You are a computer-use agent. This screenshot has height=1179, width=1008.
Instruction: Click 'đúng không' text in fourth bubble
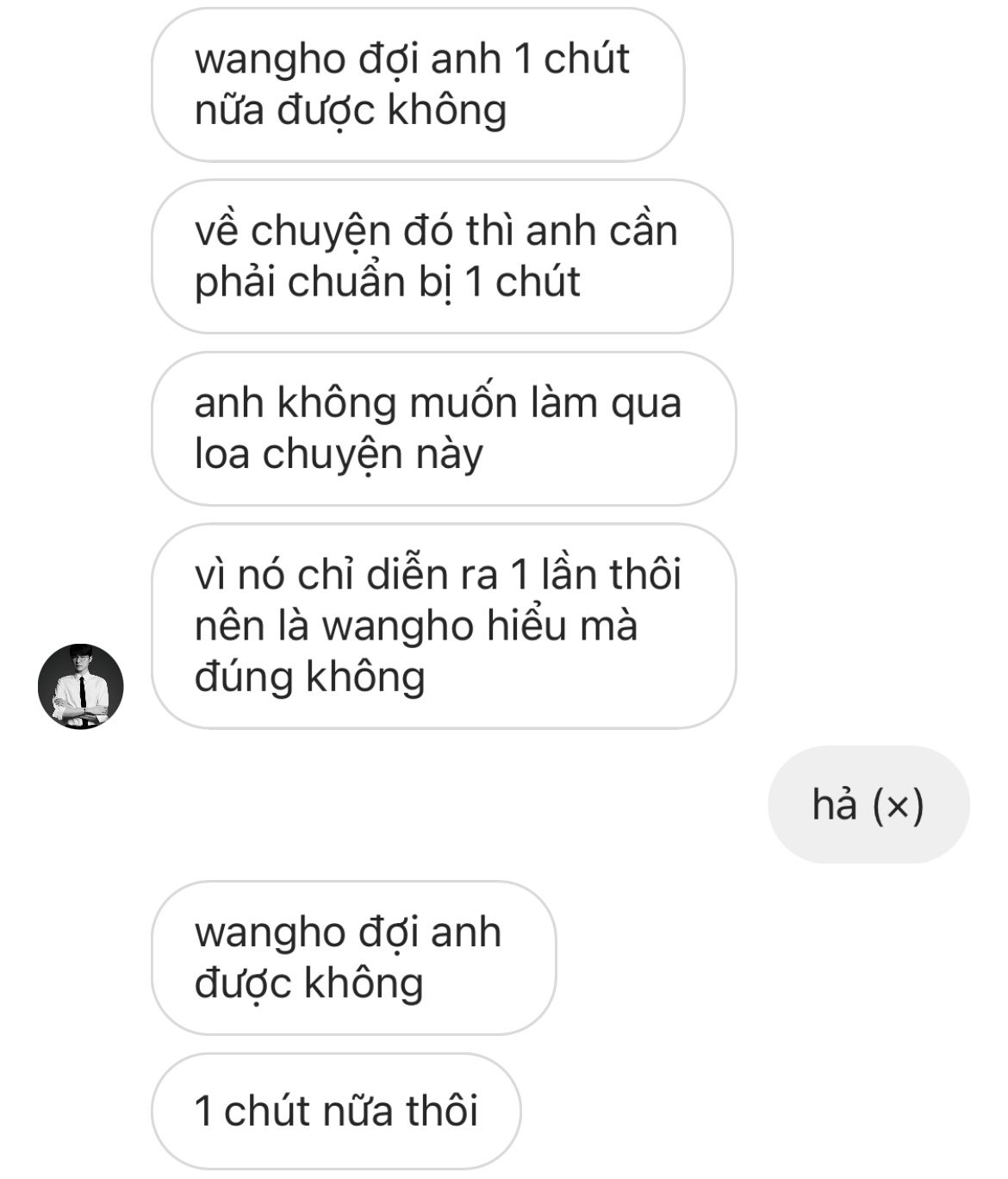[310, 678]
